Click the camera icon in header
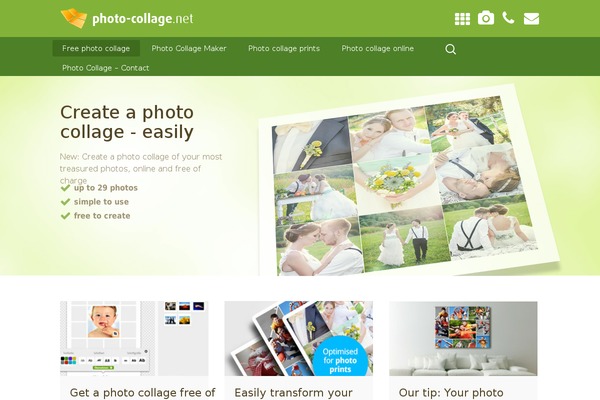The height and width of the screenshot is (400, 600). (486, 18)
